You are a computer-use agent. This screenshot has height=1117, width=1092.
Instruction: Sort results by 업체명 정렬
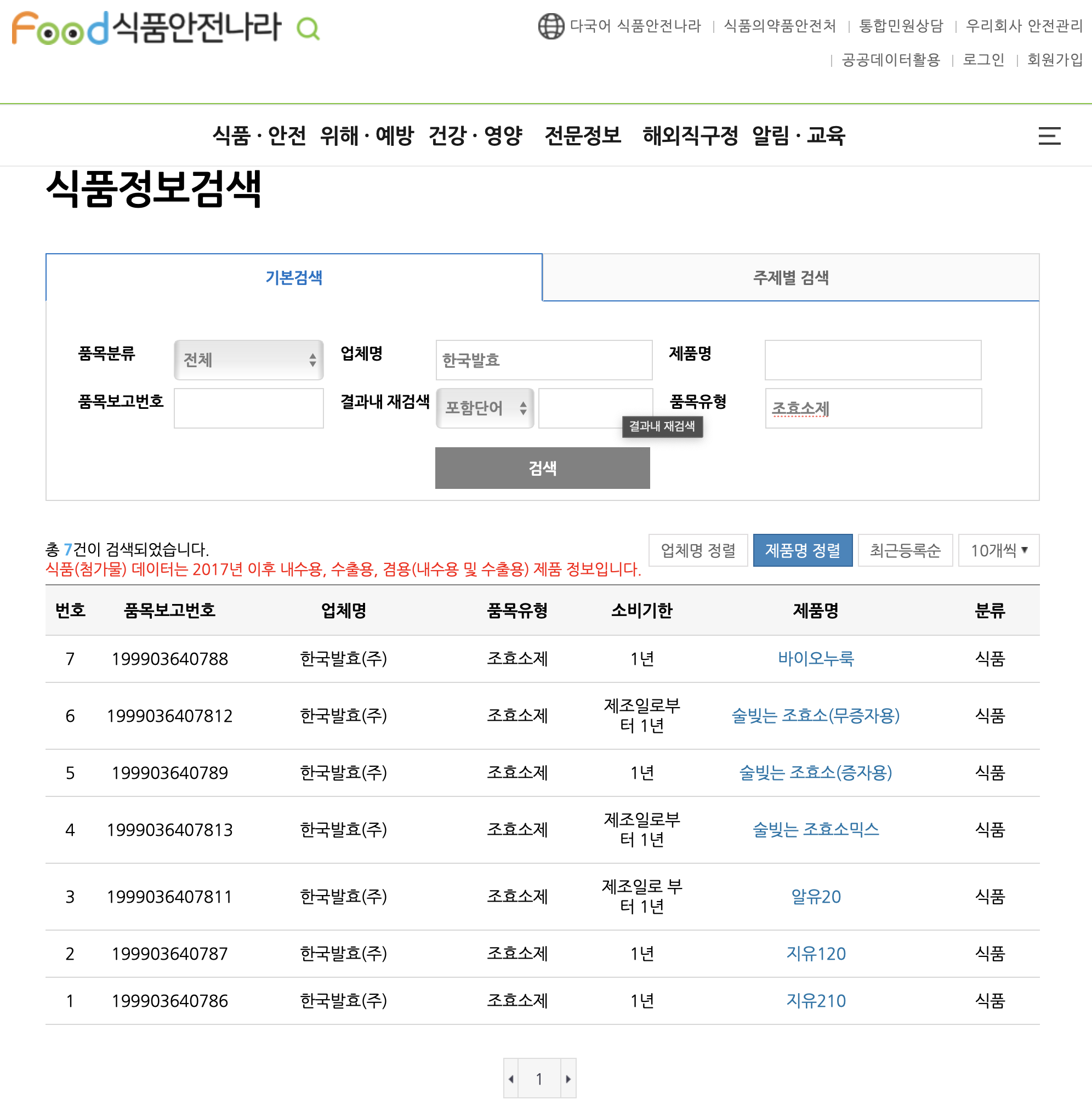[x=697, y=550]
